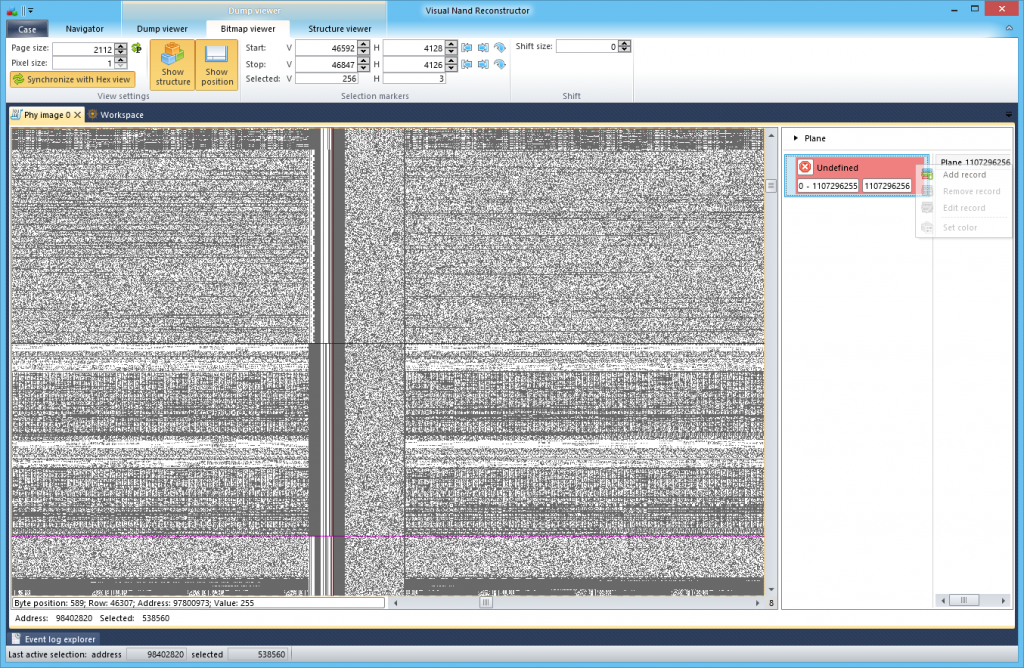Click the Shift size input field

[x=588, y=46]
